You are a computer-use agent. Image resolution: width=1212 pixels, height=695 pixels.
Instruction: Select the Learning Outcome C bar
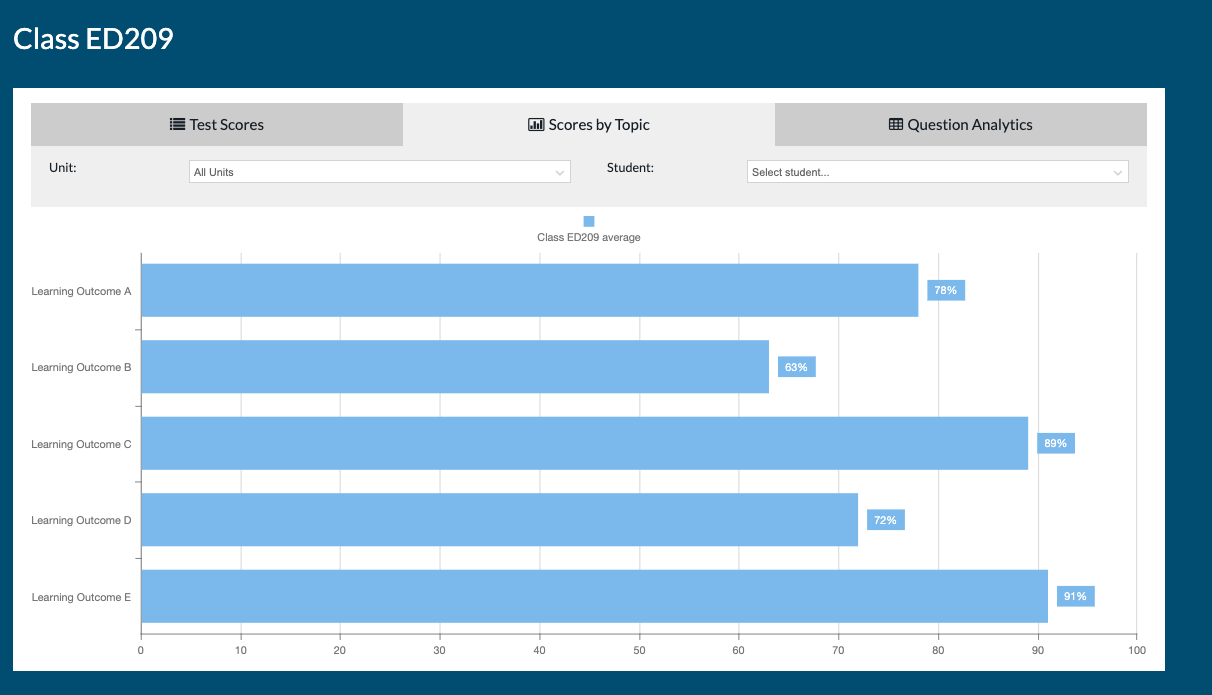pos(584,443)
